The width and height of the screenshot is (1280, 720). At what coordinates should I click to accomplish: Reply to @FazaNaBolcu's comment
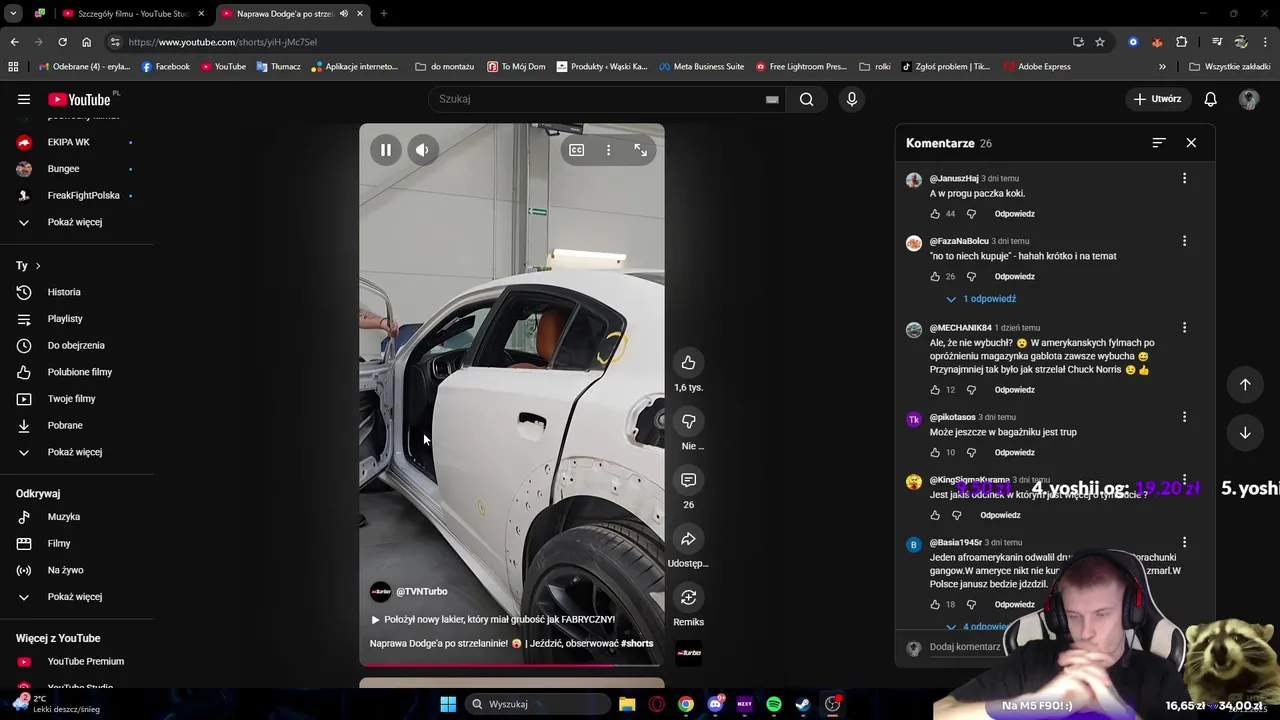point(1014,277)
